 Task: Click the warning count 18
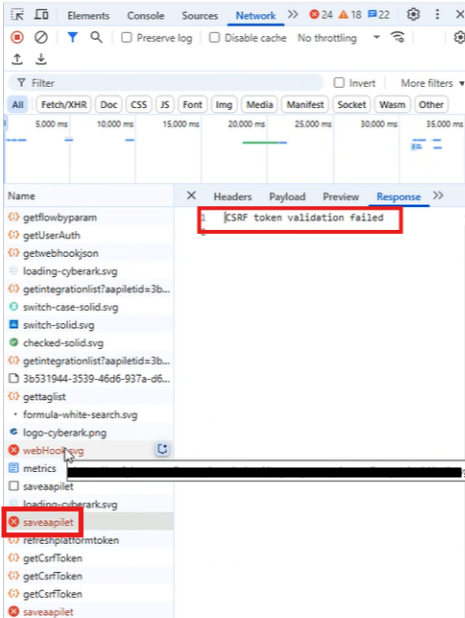(x=350, y=15)
